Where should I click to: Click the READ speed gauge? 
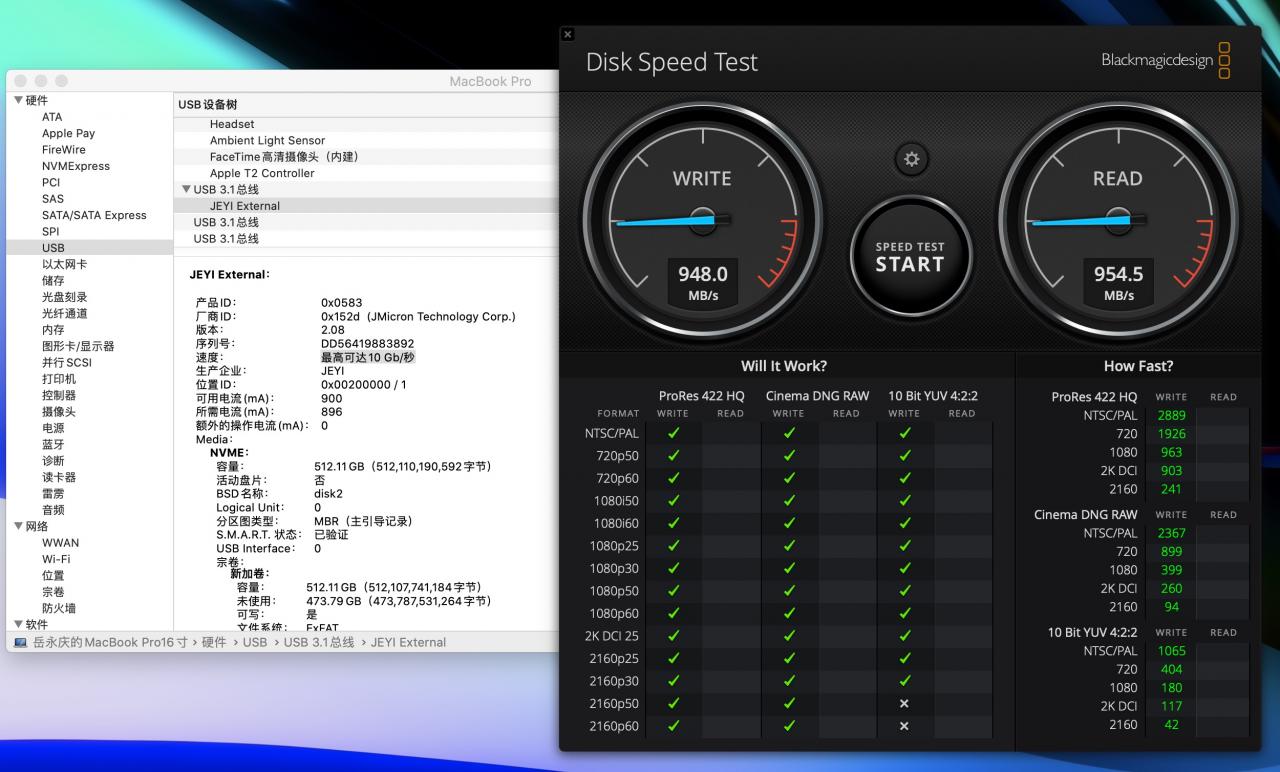(1118, 221)
